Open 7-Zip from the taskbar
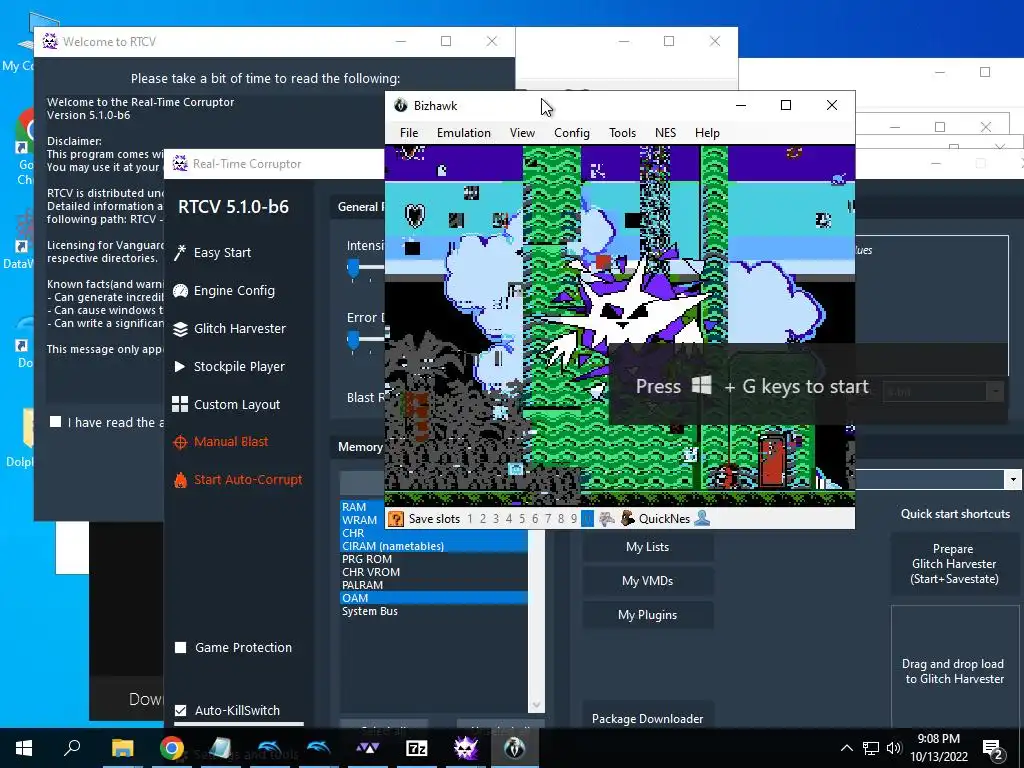Screen dimensions: 1024x768 click(x=417, y=748)
